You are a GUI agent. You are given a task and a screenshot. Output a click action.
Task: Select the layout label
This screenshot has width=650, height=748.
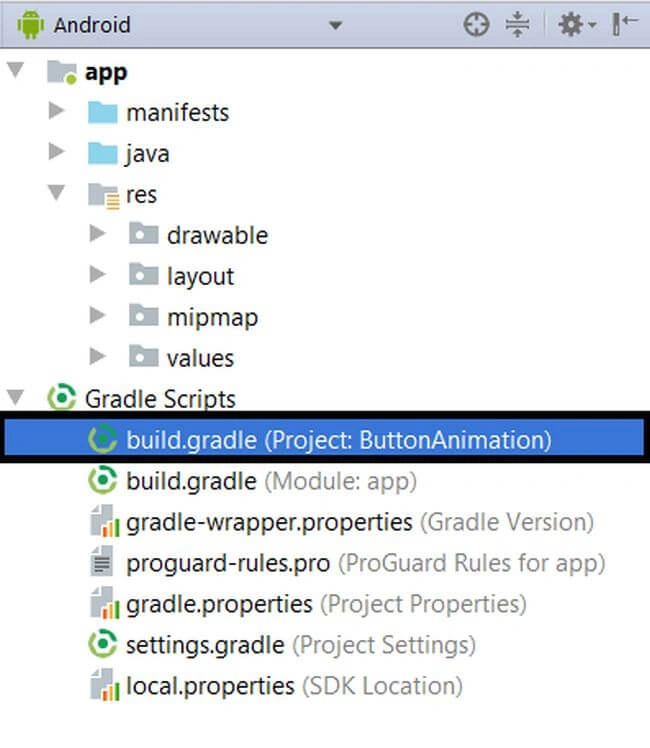[200, 277]
